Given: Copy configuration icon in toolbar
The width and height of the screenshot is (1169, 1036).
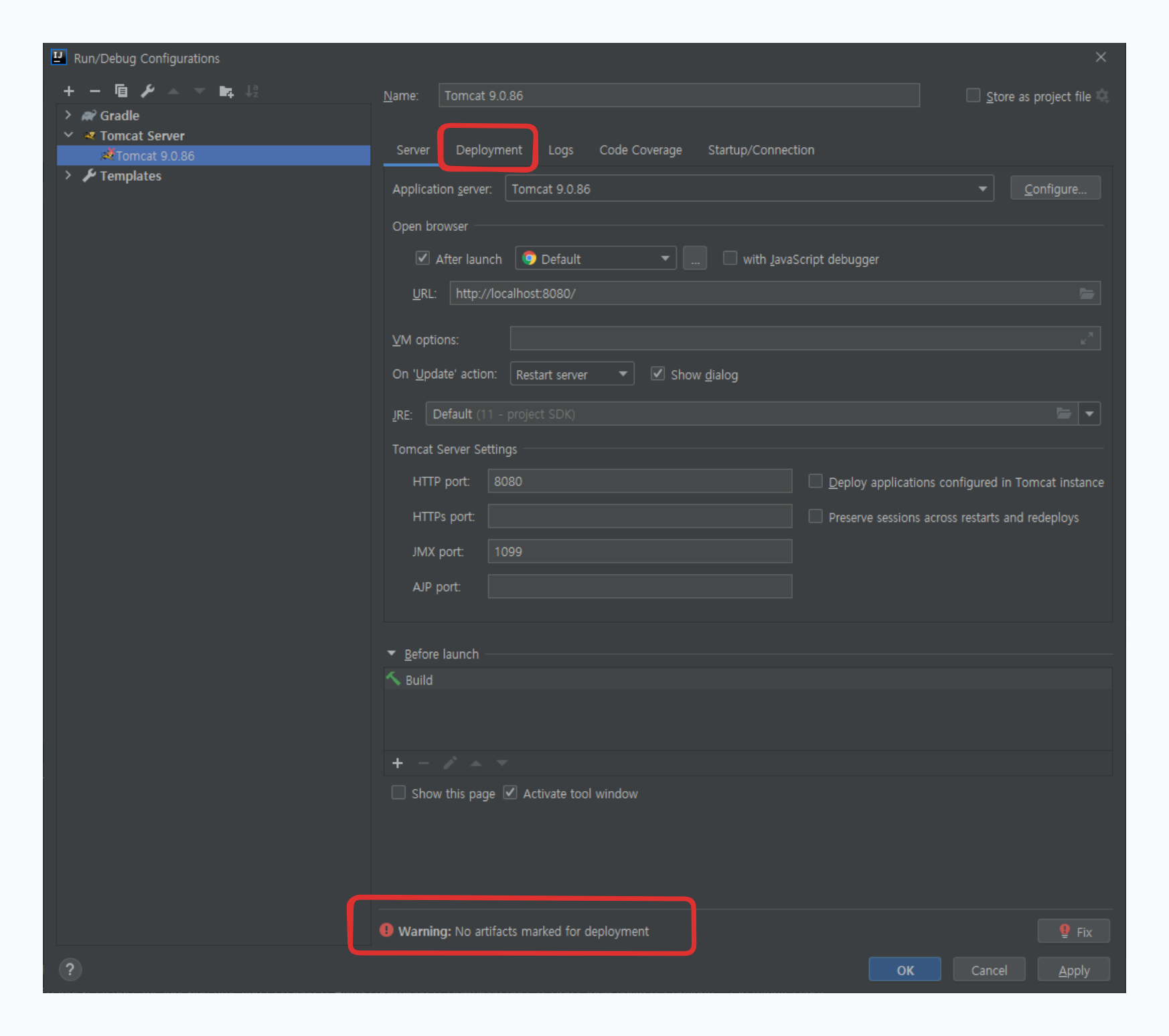Looking at the screenshot, I should (121, 91).
